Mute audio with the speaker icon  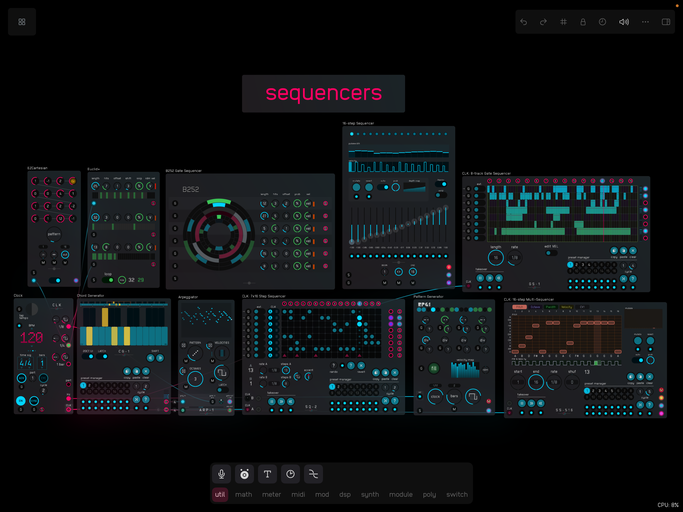[x=624, y=22]
